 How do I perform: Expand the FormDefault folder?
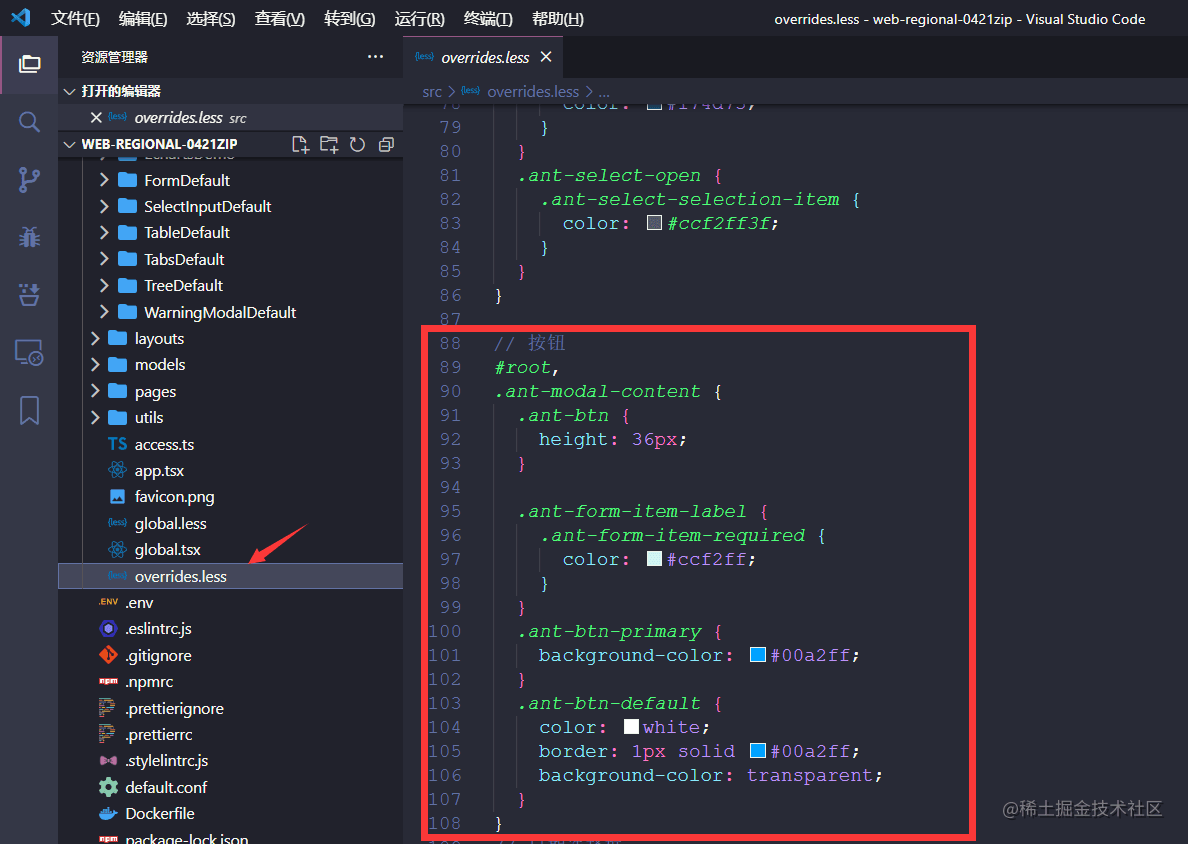(186, 180)
